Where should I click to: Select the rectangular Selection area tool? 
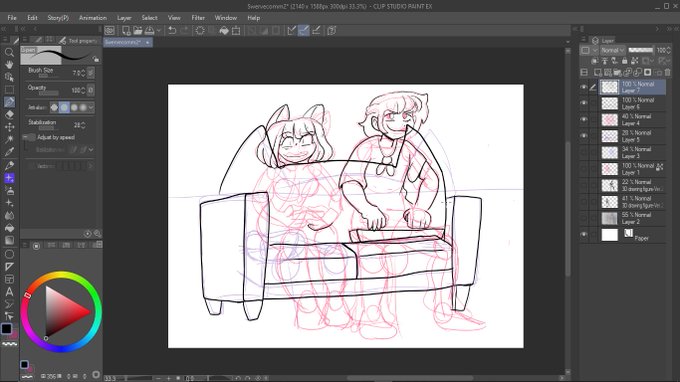(x=9, y=90)
